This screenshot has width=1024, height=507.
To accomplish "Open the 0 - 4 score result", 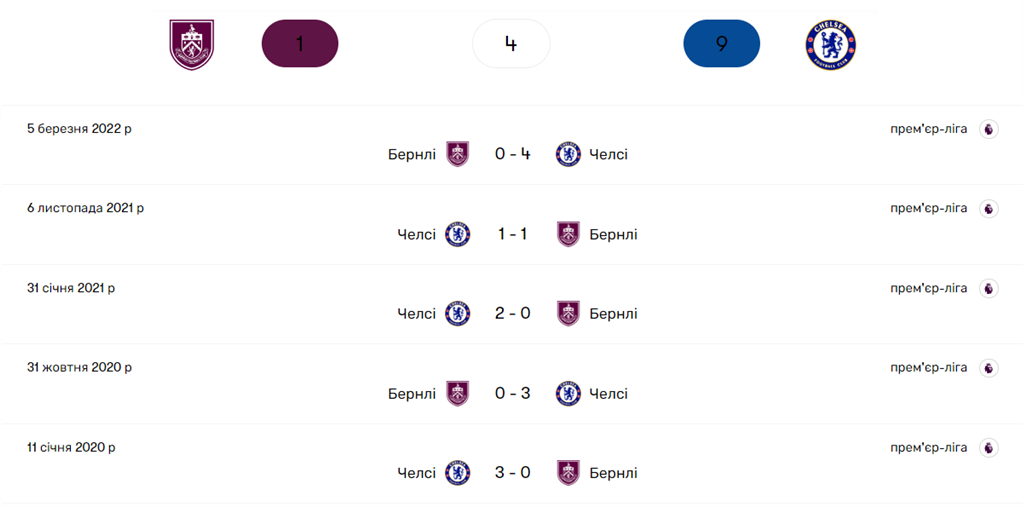I will pyautogui.click(x=512, y=154).
